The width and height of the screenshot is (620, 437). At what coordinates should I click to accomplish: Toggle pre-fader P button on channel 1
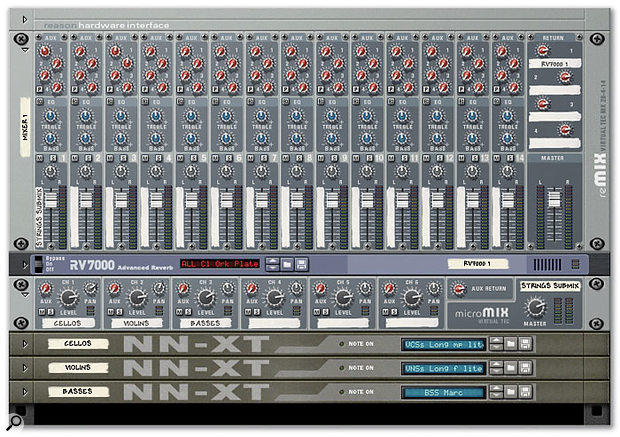coord(40,89)
